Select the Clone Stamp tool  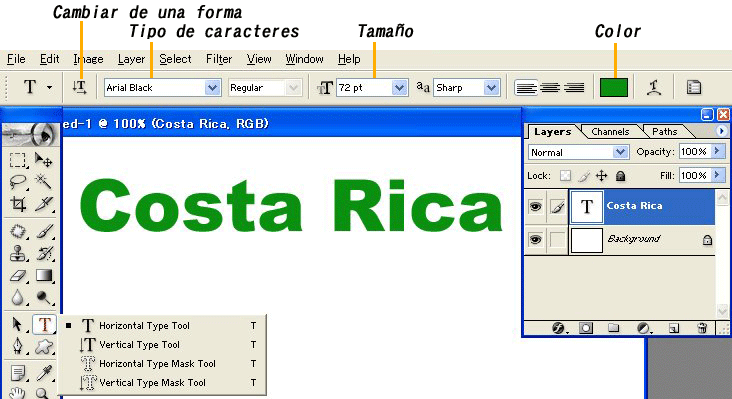pyautogui.click(x=18, y=253)
